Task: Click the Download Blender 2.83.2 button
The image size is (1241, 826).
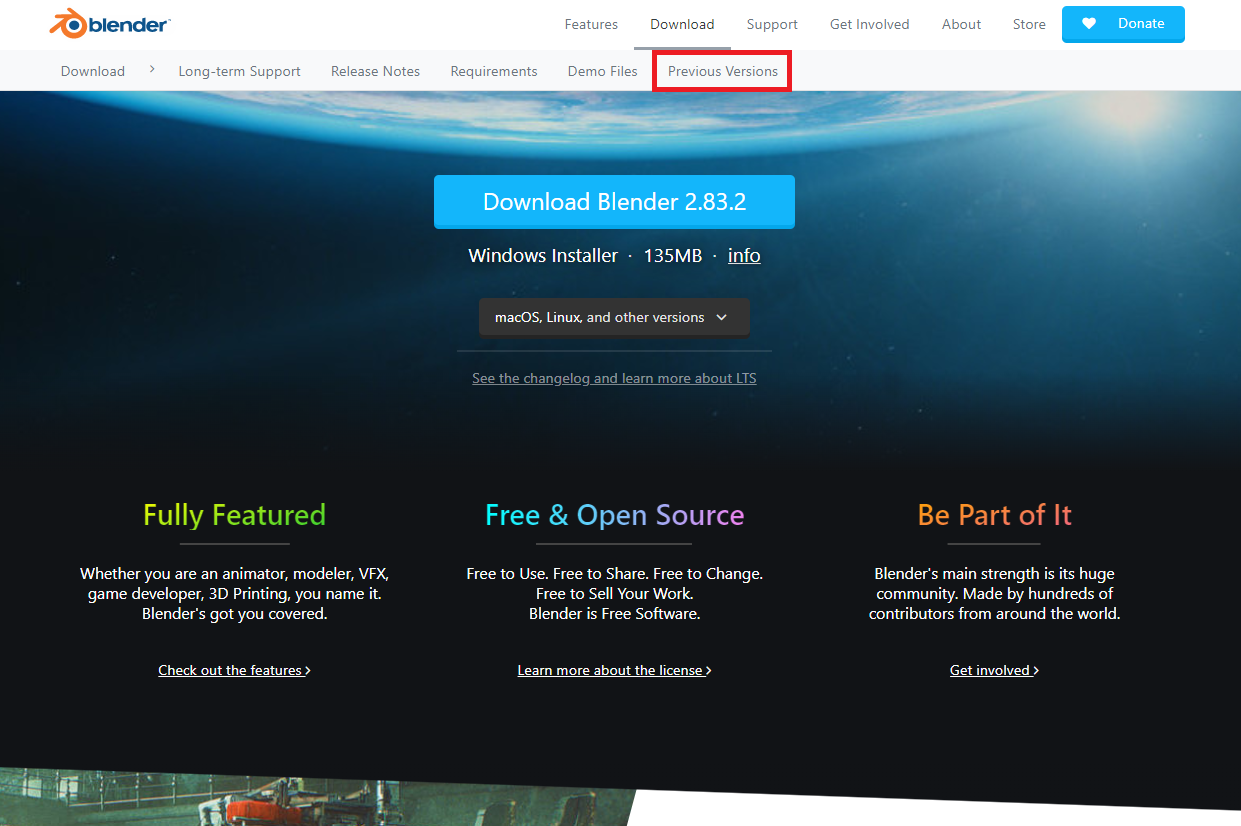Action: (614, 202)
